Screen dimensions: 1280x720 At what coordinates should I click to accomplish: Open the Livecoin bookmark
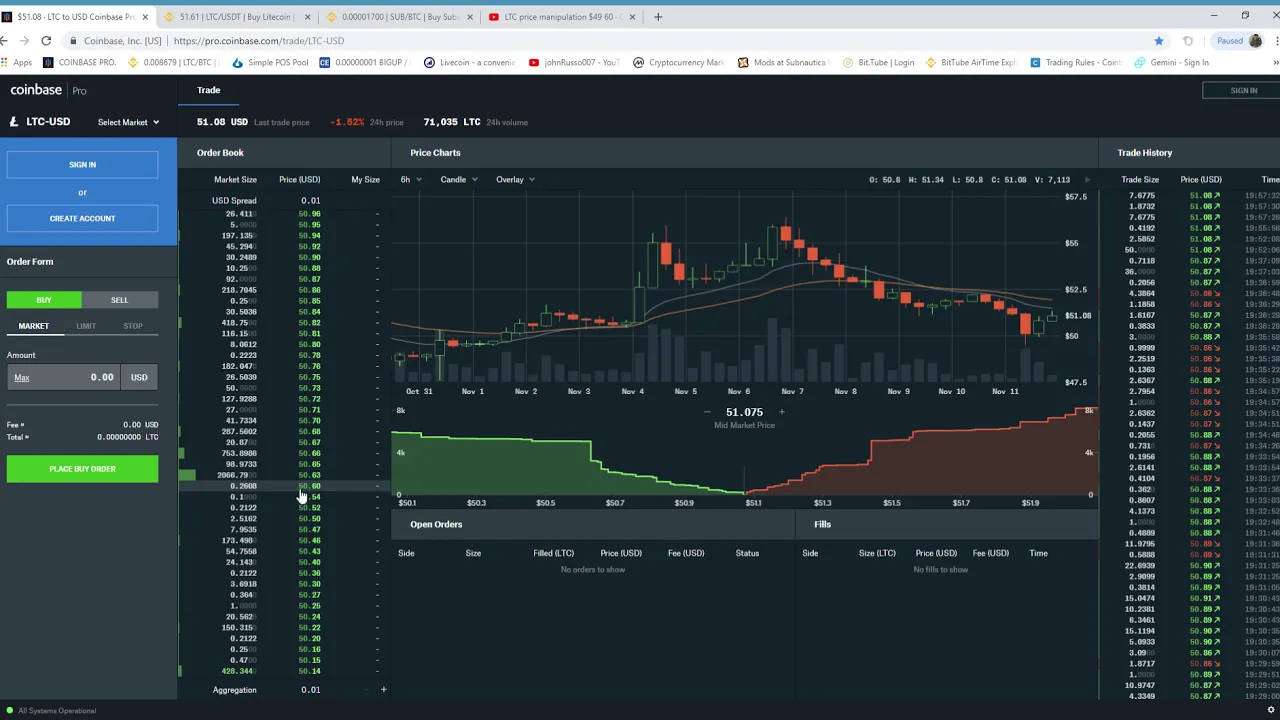tap(470, 62)
